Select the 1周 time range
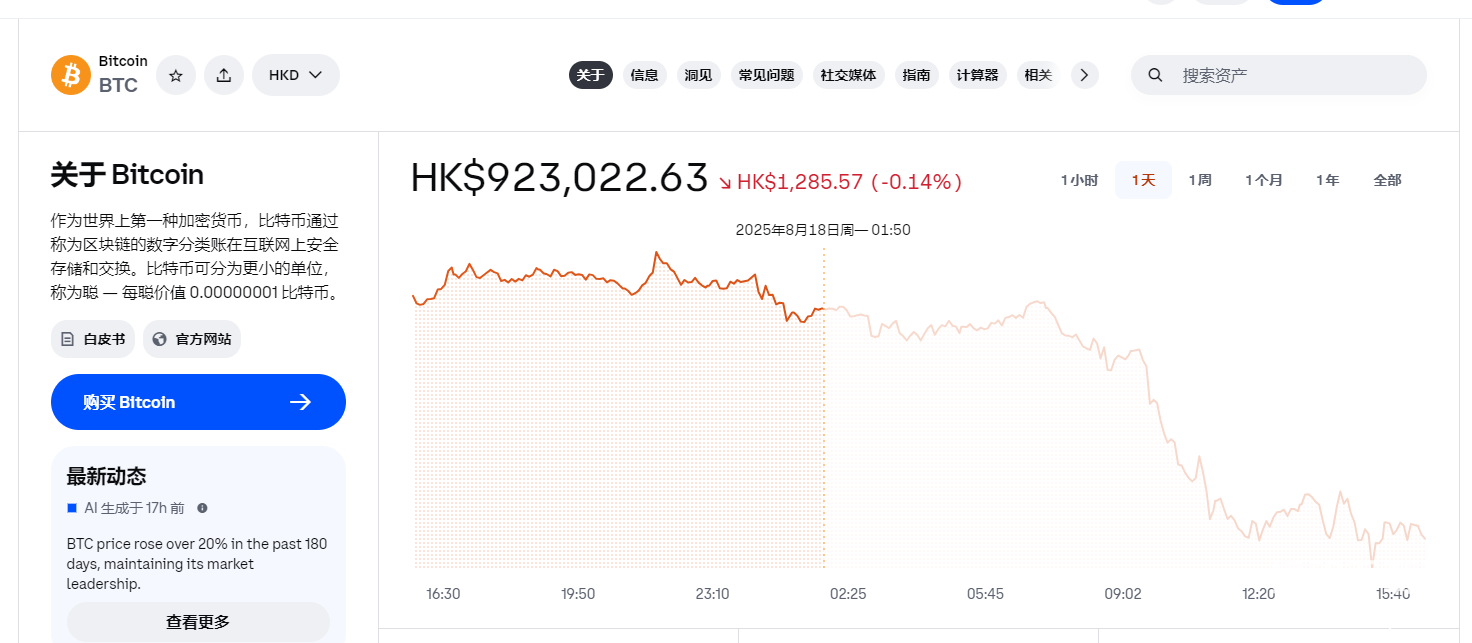 (1200, 180)
